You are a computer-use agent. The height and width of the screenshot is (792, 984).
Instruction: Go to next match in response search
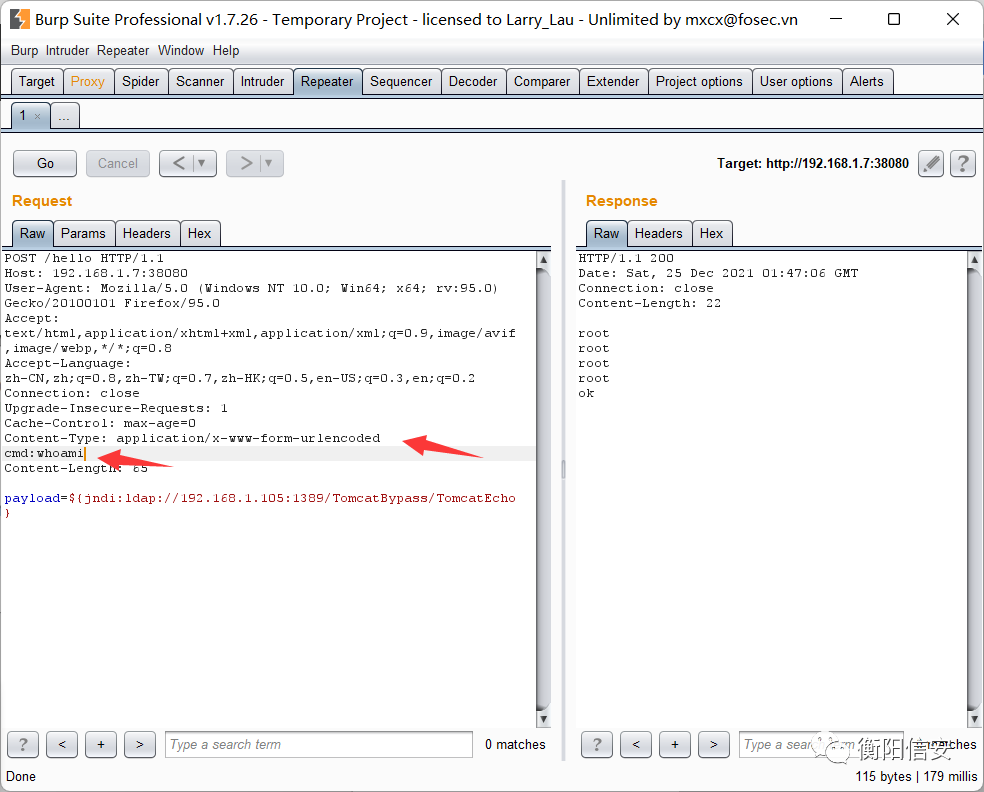coord(714,745)
